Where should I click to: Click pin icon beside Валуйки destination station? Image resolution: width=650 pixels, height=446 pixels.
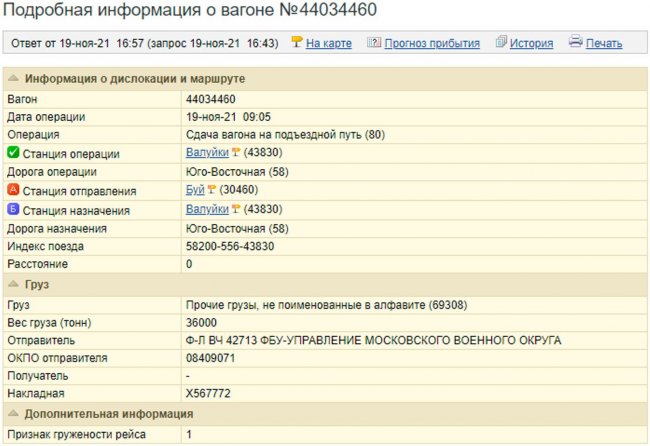tap(237, 209)
